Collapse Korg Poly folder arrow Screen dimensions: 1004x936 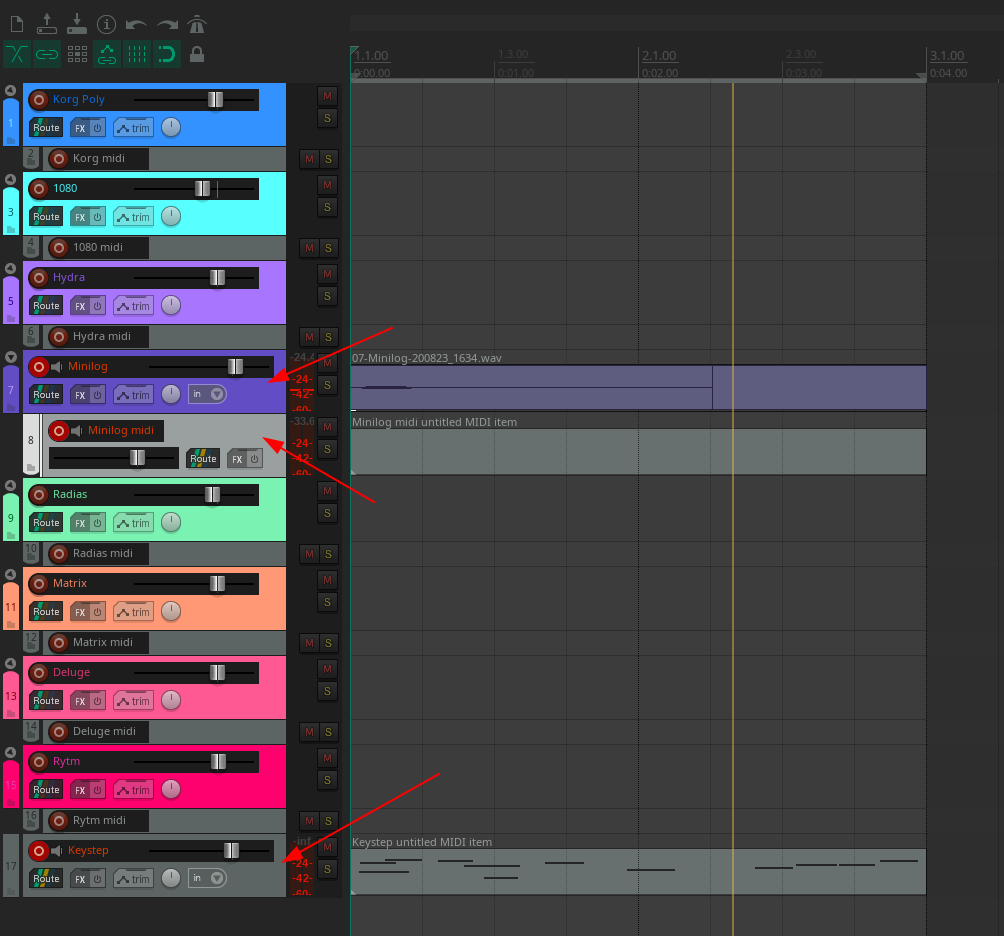click(x=10, y=90)
